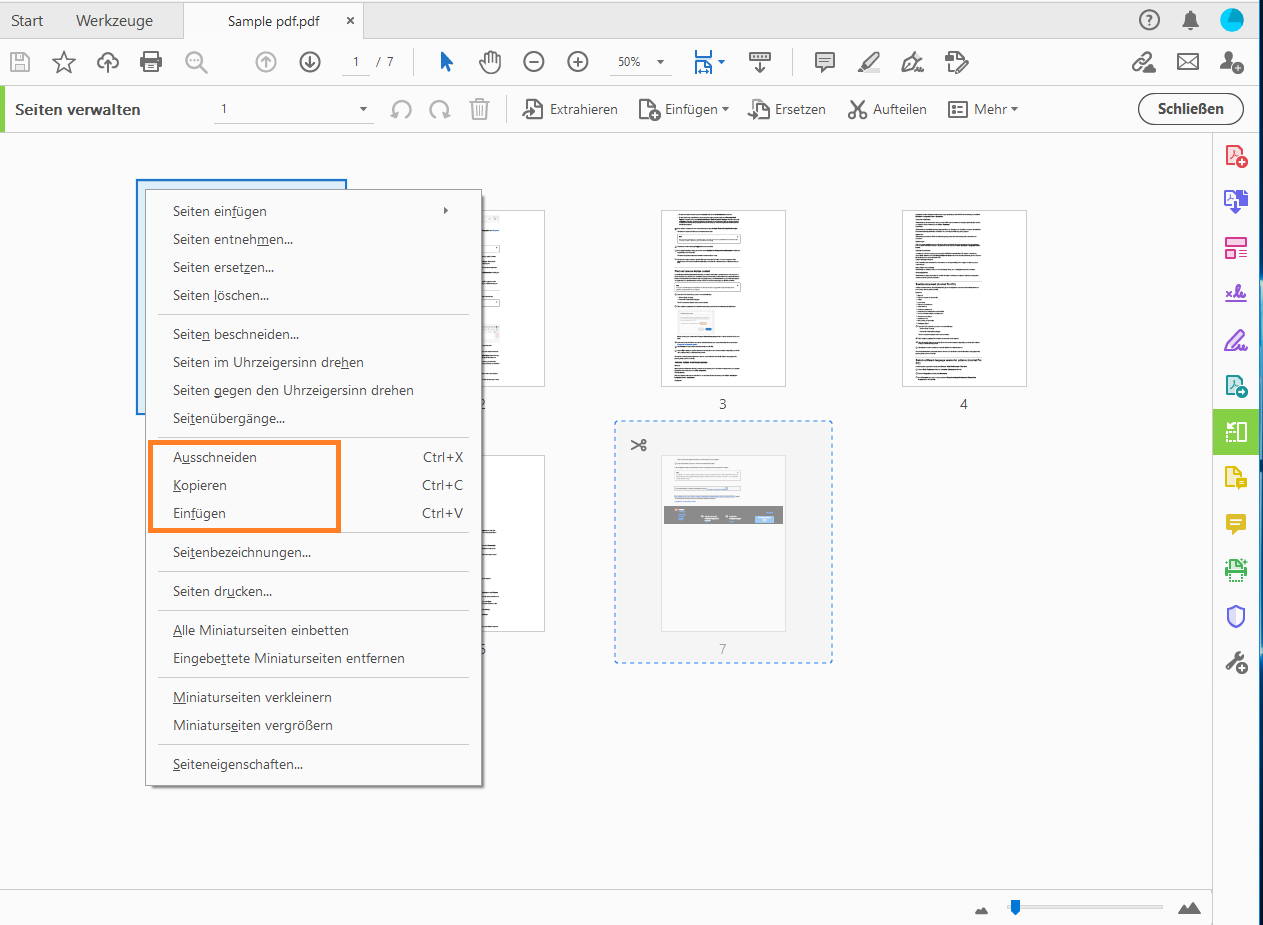Rotate pages clockwise using toolbar icon
1263x925 pixels.
coord(439,109)
